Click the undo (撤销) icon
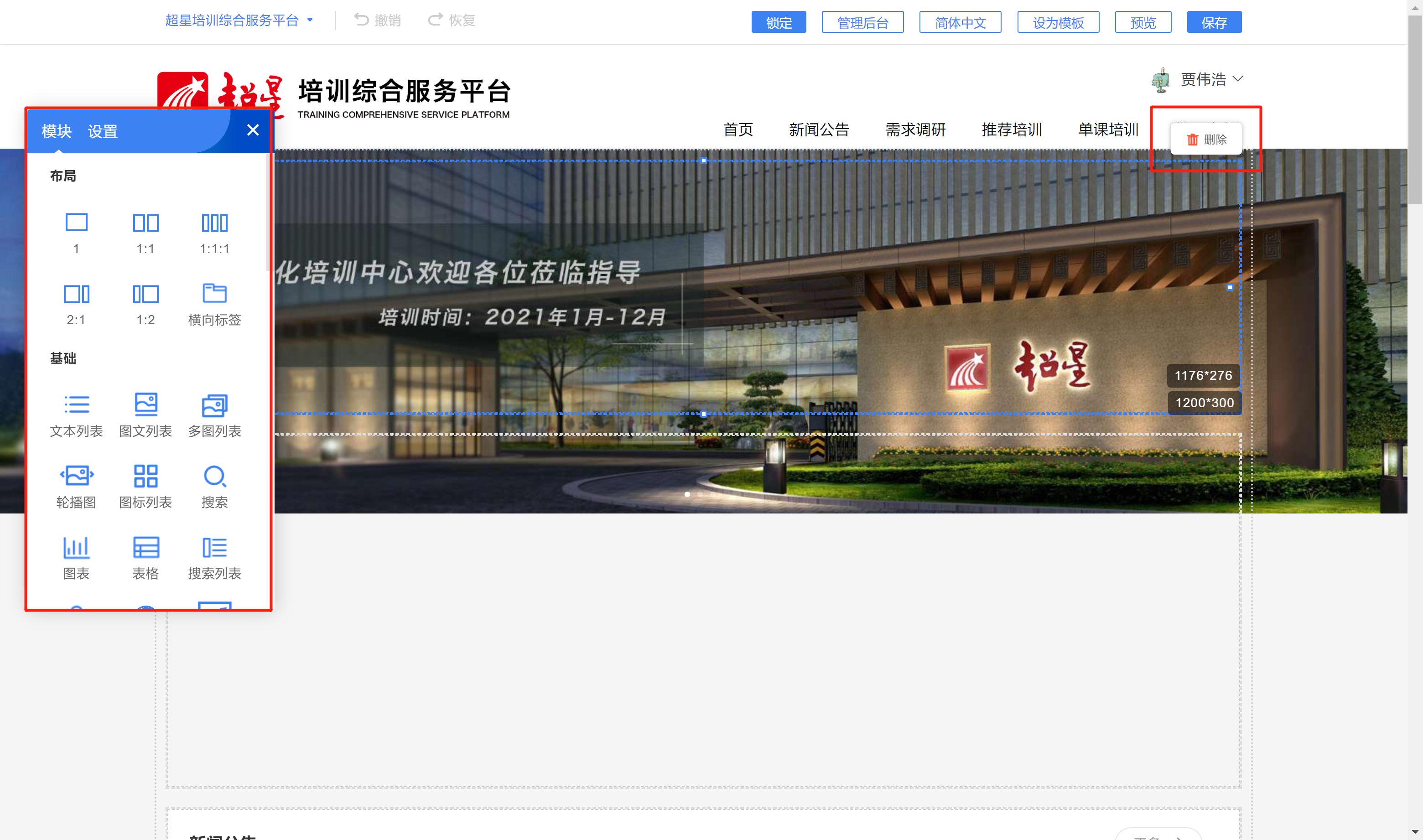Viewport: 1423px width, 840px height. 361,21
